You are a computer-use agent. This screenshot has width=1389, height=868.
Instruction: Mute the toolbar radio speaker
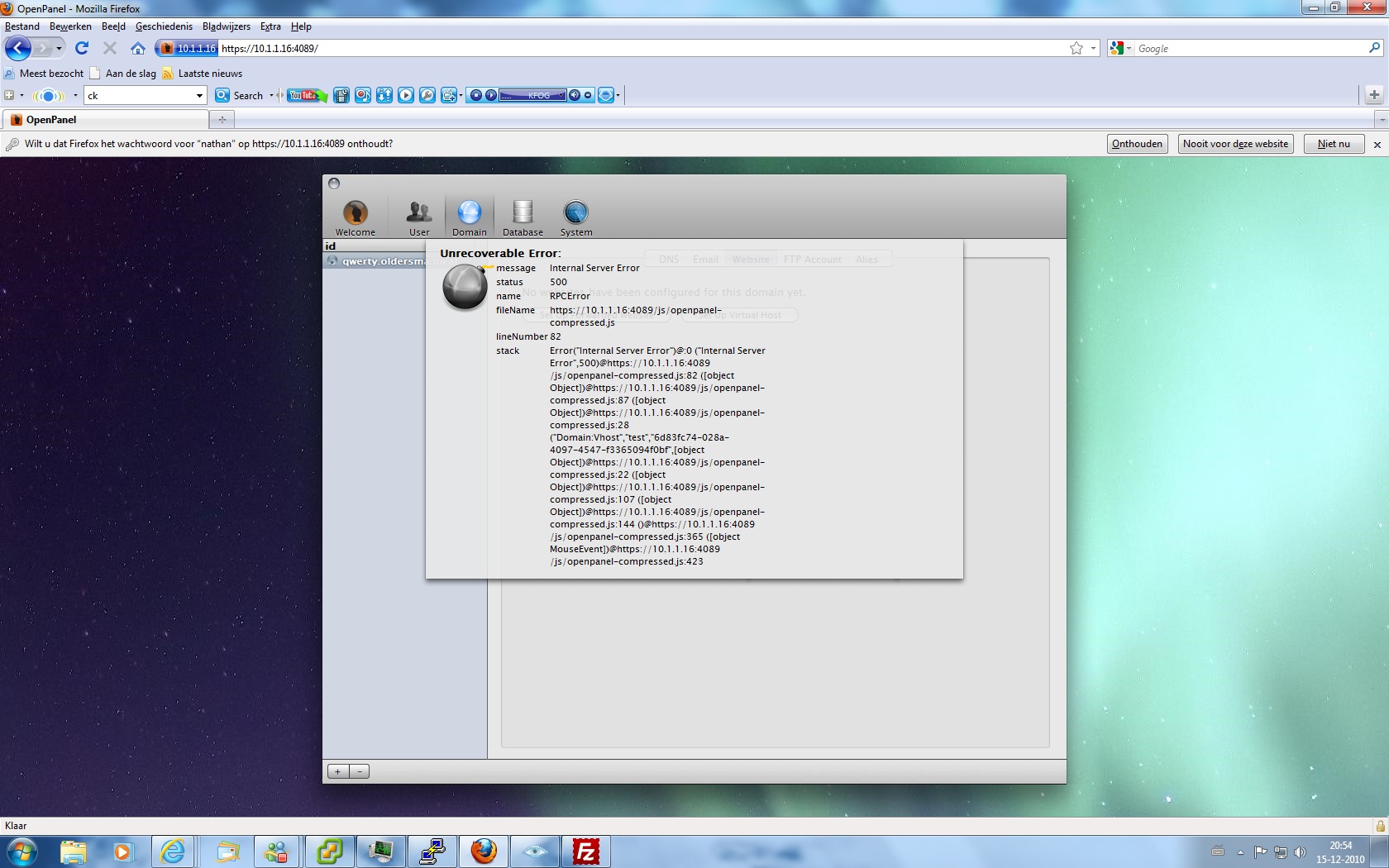(575, 95)
